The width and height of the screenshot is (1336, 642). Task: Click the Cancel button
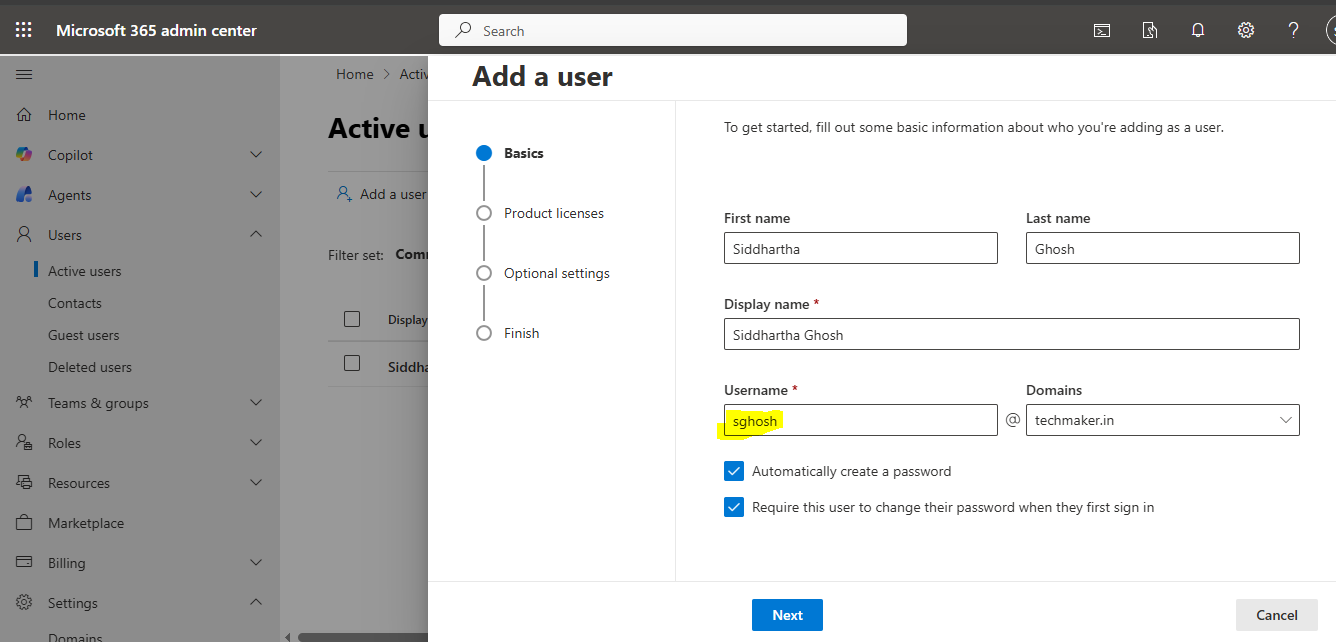[1276, 615]
